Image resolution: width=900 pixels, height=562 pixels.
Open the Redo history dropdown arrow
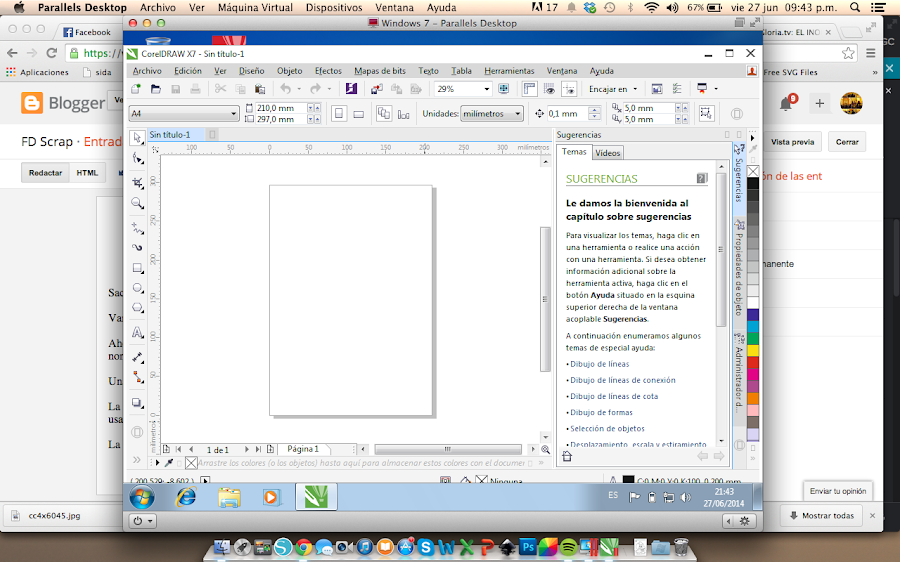[329, 89]
